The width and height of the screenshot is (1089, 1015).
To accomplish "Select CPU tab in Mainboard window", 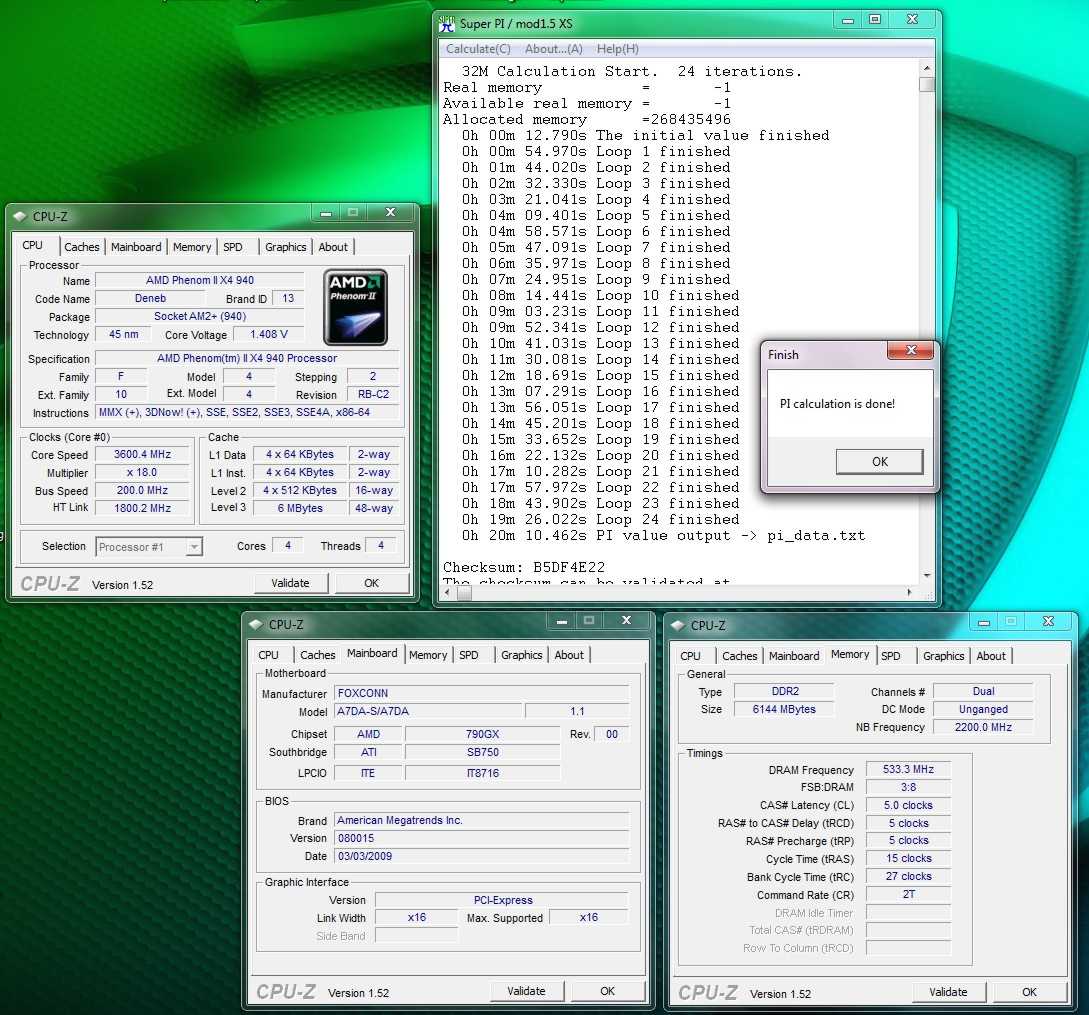I will tap(268, 655).
